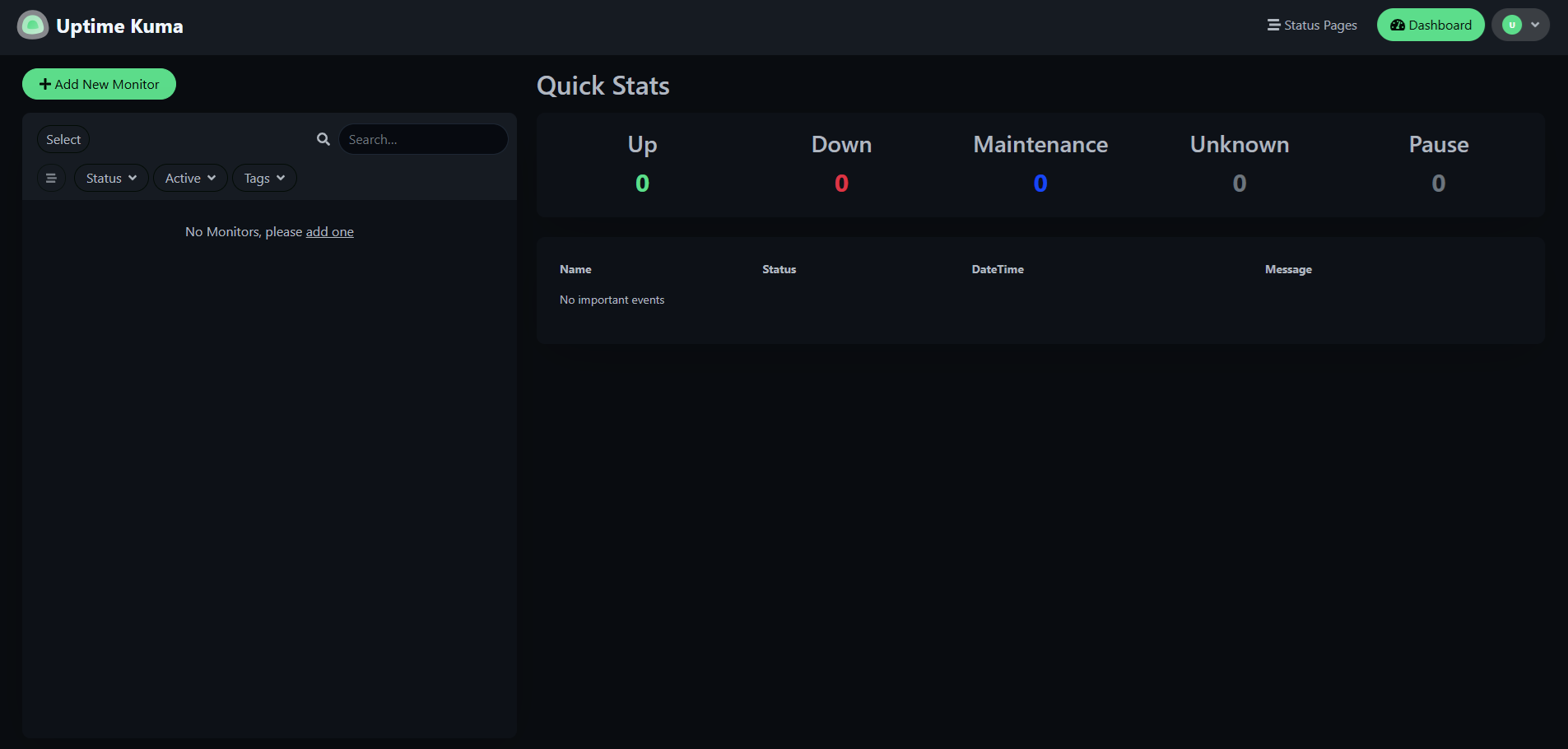The height and width of the screenshot is (749, 1568).
Task: Click the Status column header in events table
Action: [x=779, y=269]
